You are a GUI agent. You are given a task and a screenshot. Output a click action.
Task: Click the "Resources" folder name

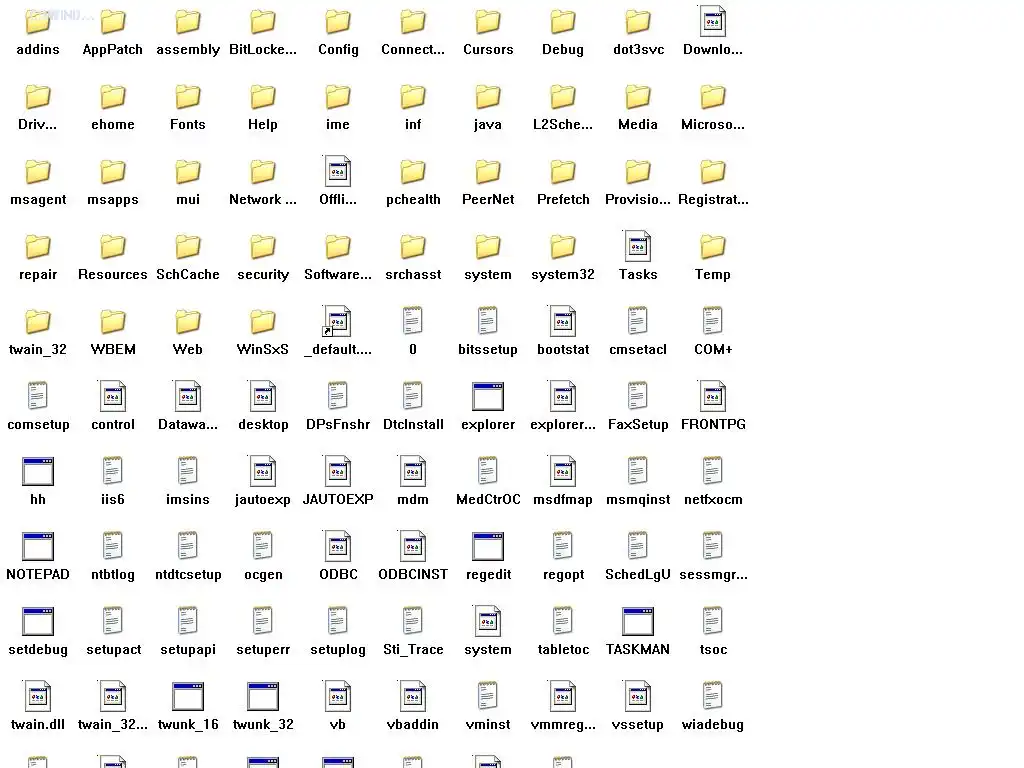[x=112, y=274]
